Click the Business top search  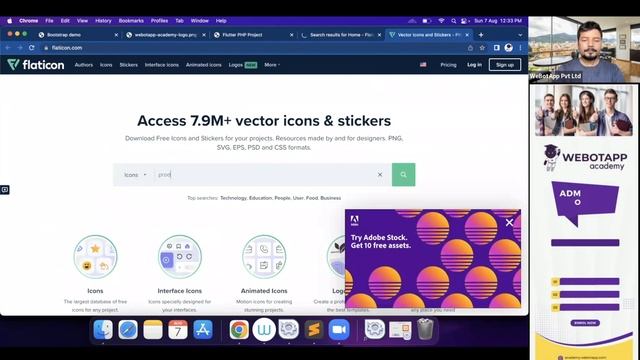[331, 198]
